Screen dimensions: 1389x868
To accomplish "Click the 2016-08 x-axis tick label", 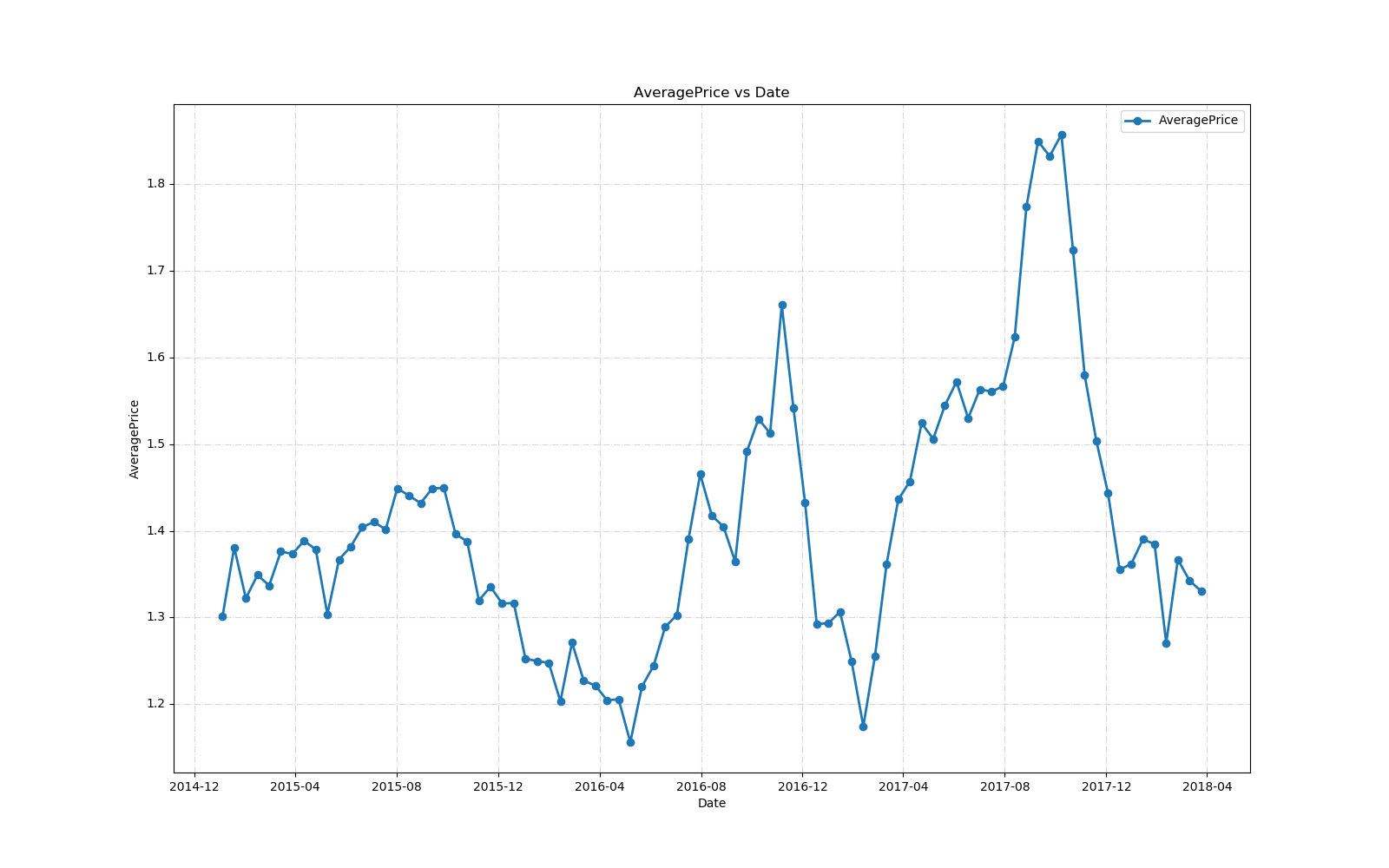I will pos(701,787).
